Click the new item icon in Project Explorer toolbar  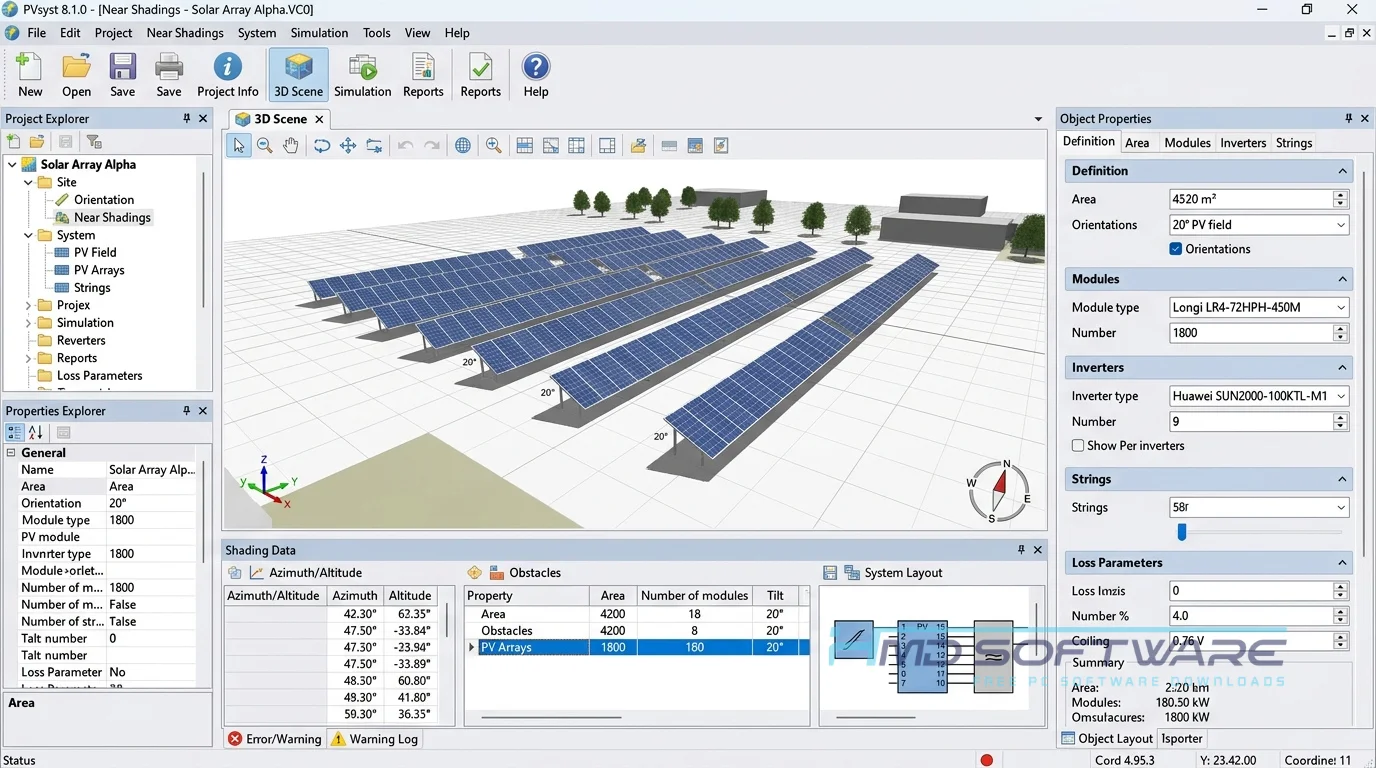[x=13, y=142]
